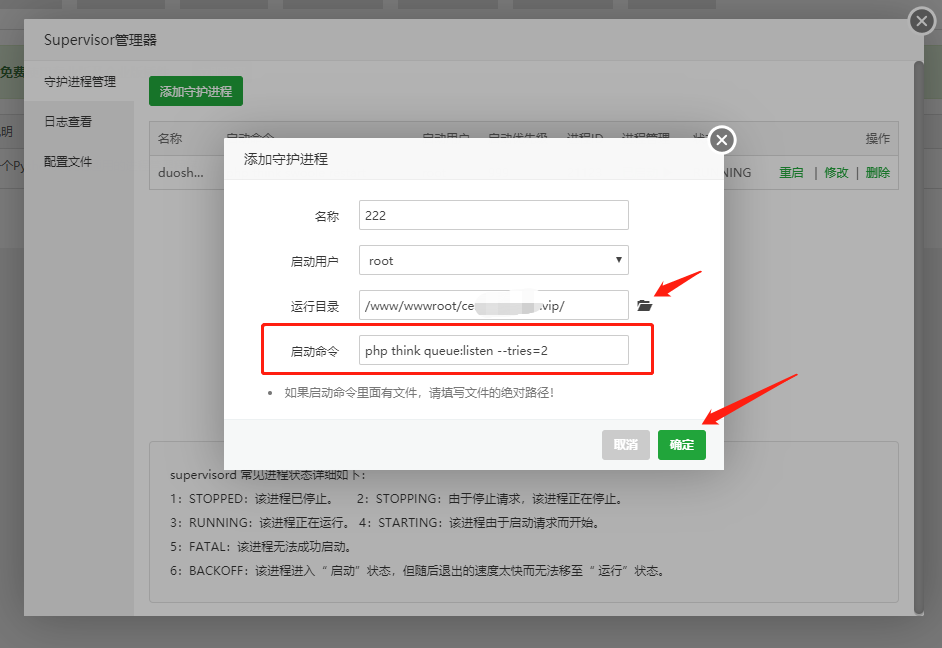Click the FATAL status description line
The image size is (942, 648).
(260, 547)
